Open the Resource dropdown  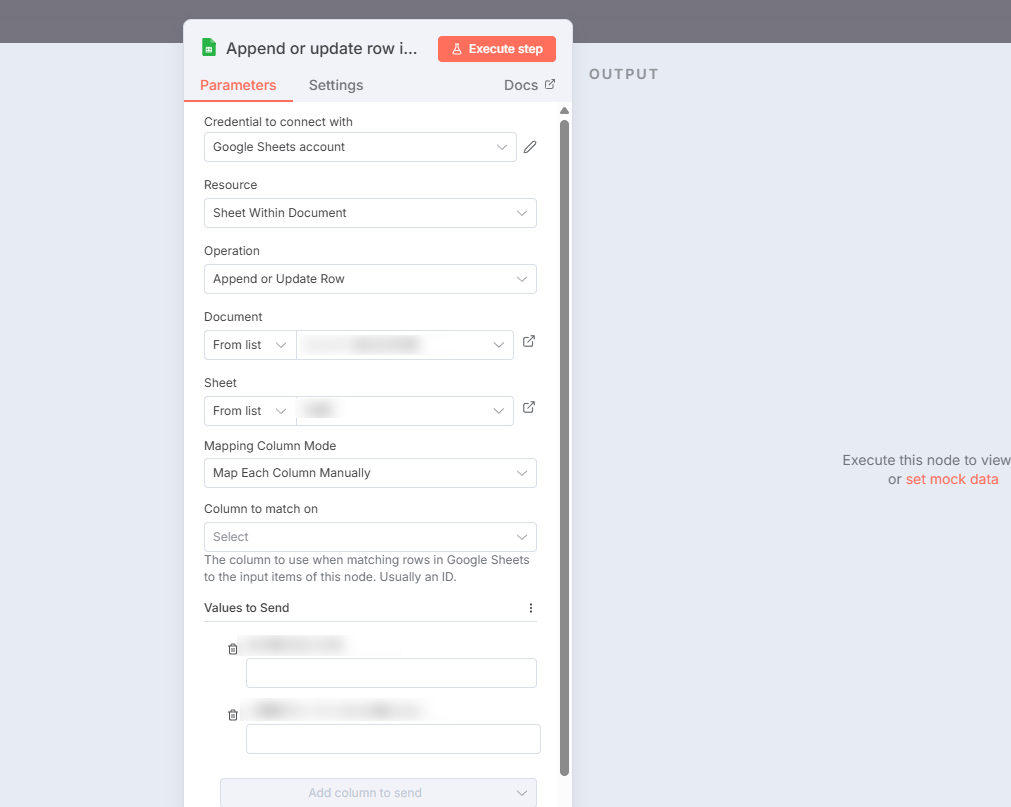click(370, 213)
